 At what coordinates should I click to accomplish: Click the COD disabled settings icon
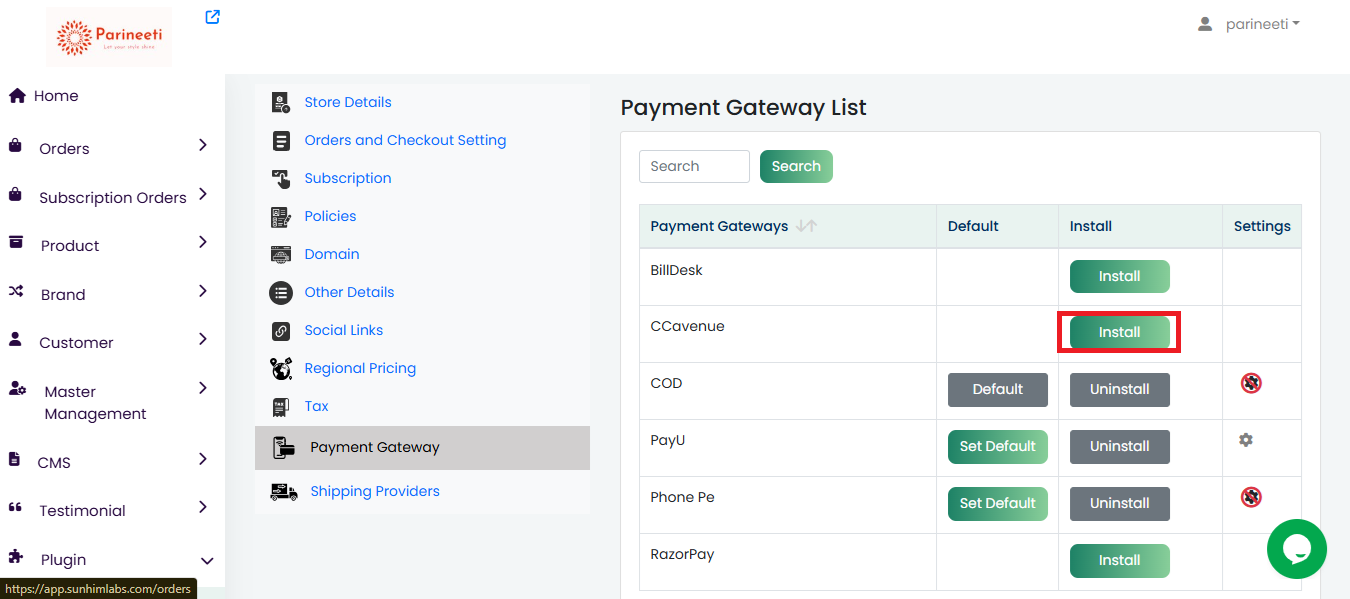[1250, 383]
